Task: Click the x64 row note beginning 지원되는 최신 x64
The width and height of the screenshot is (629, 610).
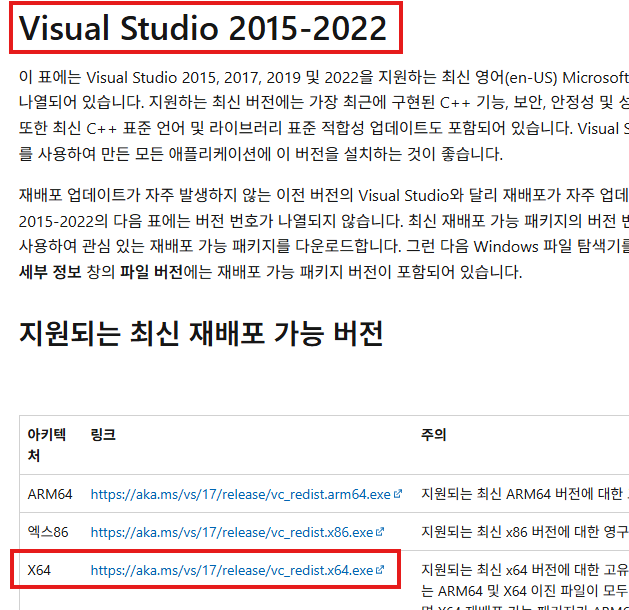Action: point(525,570)
